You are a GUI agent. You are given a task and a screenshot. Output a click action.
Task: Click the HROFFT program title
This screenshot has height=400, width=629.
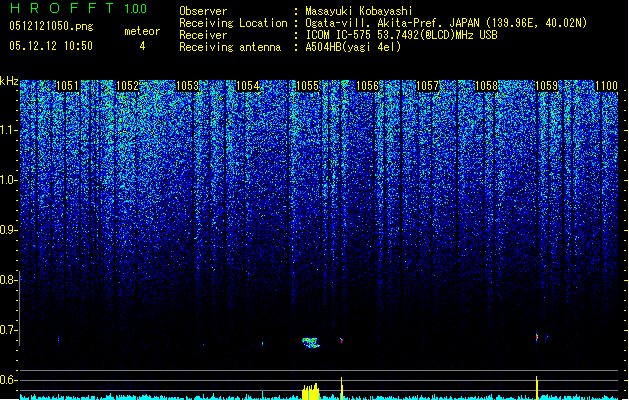62,8
